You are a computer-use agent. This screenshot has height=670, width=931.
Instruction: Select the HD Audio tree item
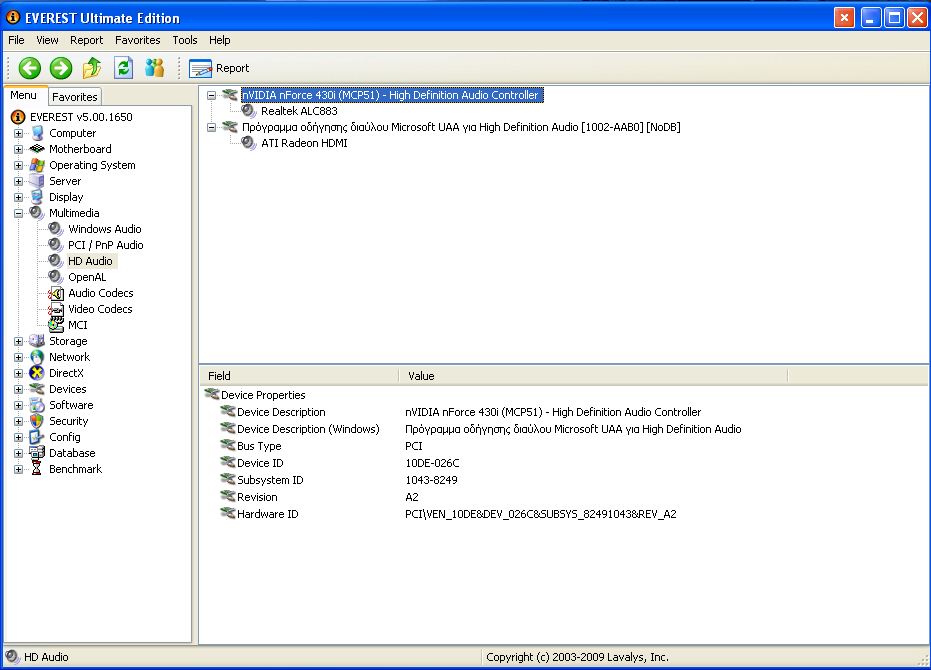90,261
